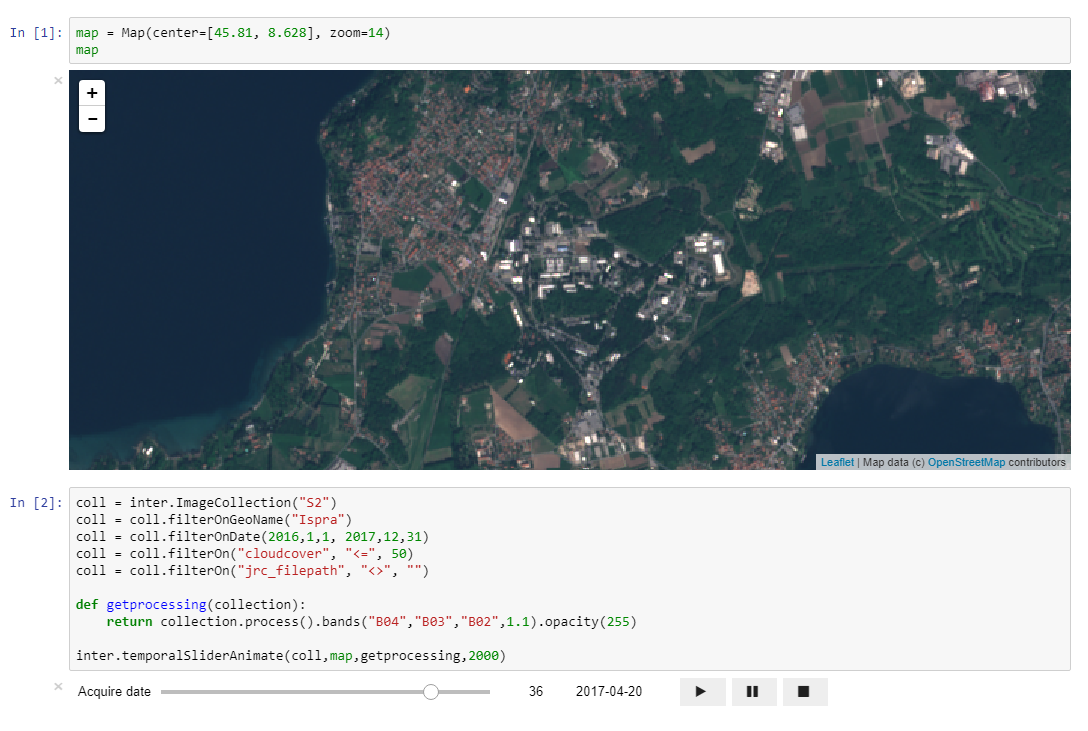Screen dimensions: 1088x731
Task: Play the temporal slider animation
Action: coord(702,691)
